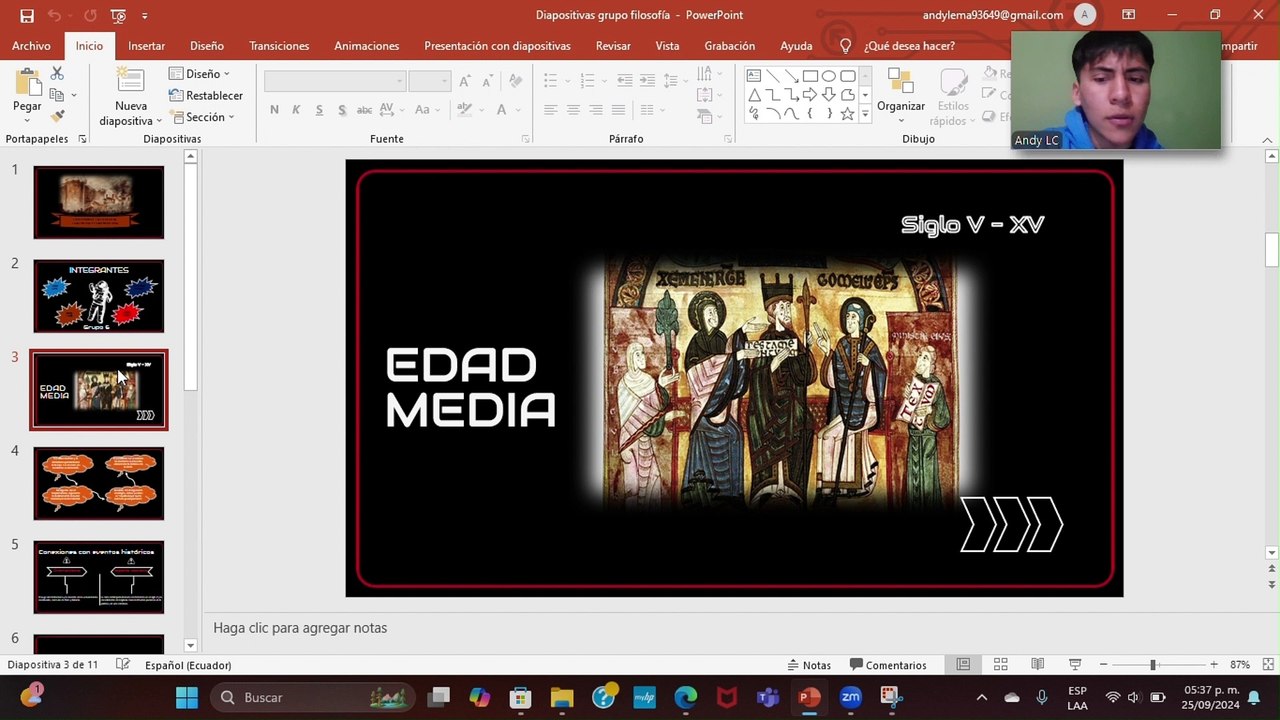1280x720 pixels.
Task: Open the Sección dropdown
Action: point(201,117)
